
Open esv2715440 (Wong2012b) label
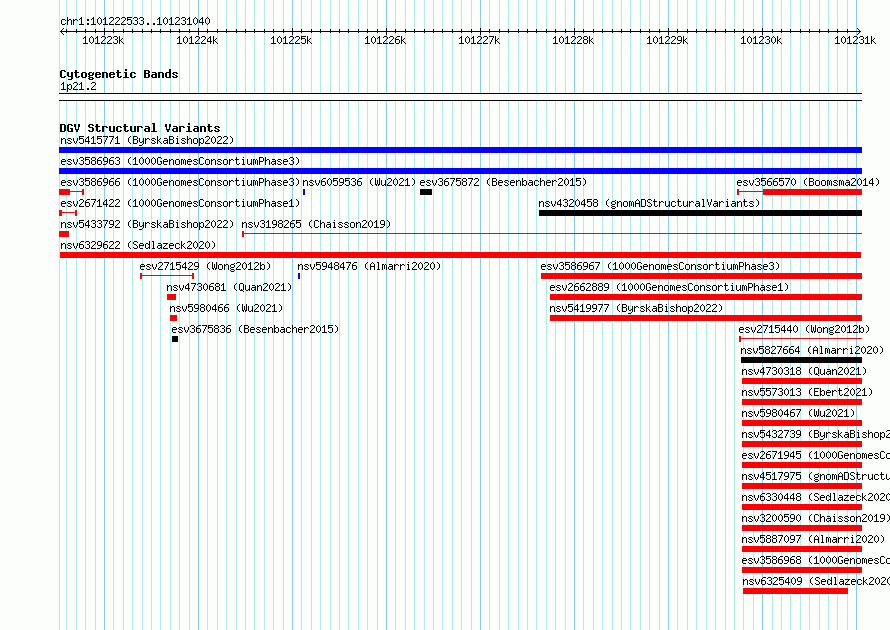804,329
